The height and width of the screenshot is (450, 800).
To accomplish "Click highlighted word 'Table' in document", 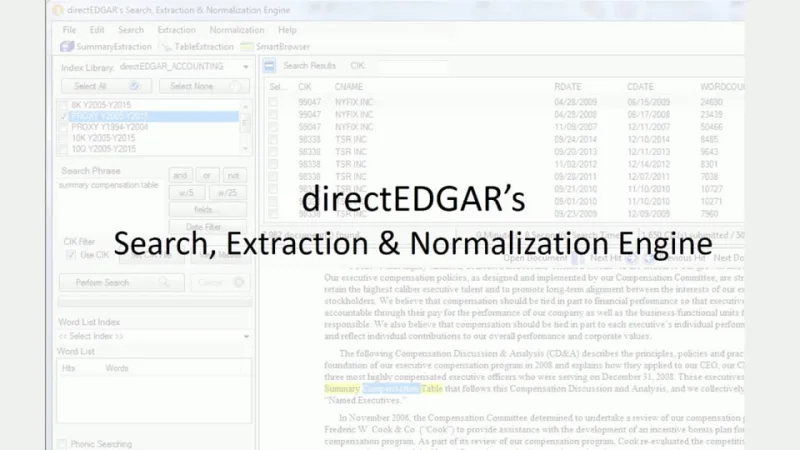I will pos(432,389).
